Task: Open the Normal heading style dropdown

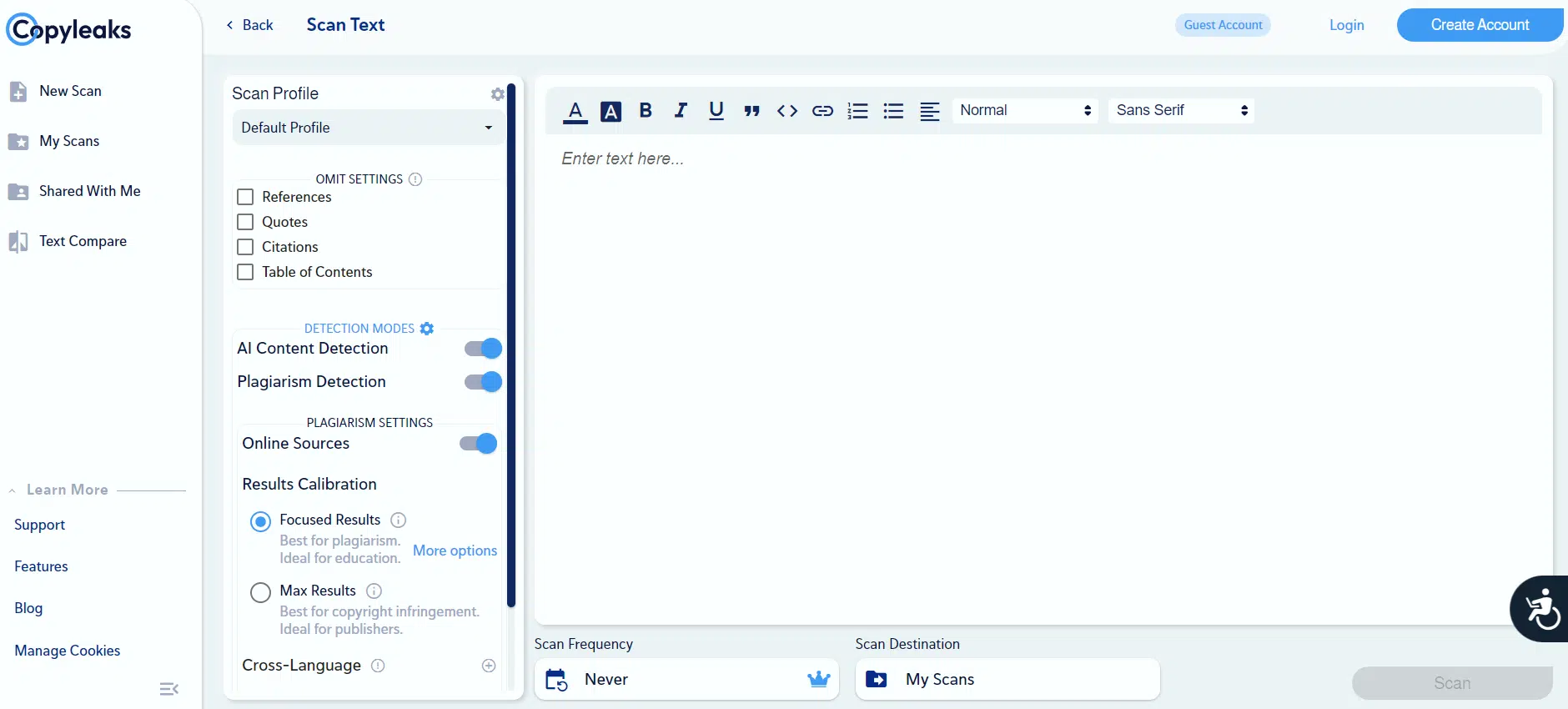Action: click(x=1025, y=110)
